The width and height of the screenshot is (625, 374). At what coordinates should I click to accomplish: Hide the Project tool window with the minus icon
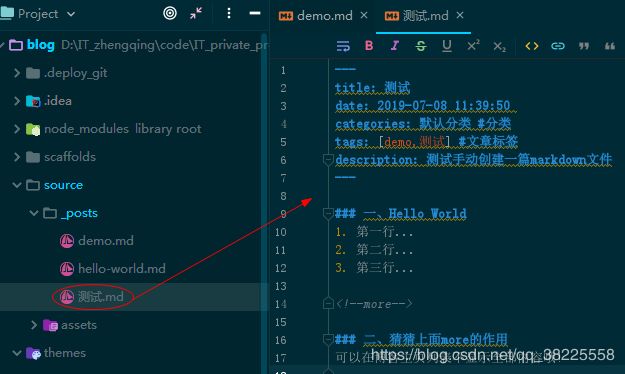(x=255, y=13)
